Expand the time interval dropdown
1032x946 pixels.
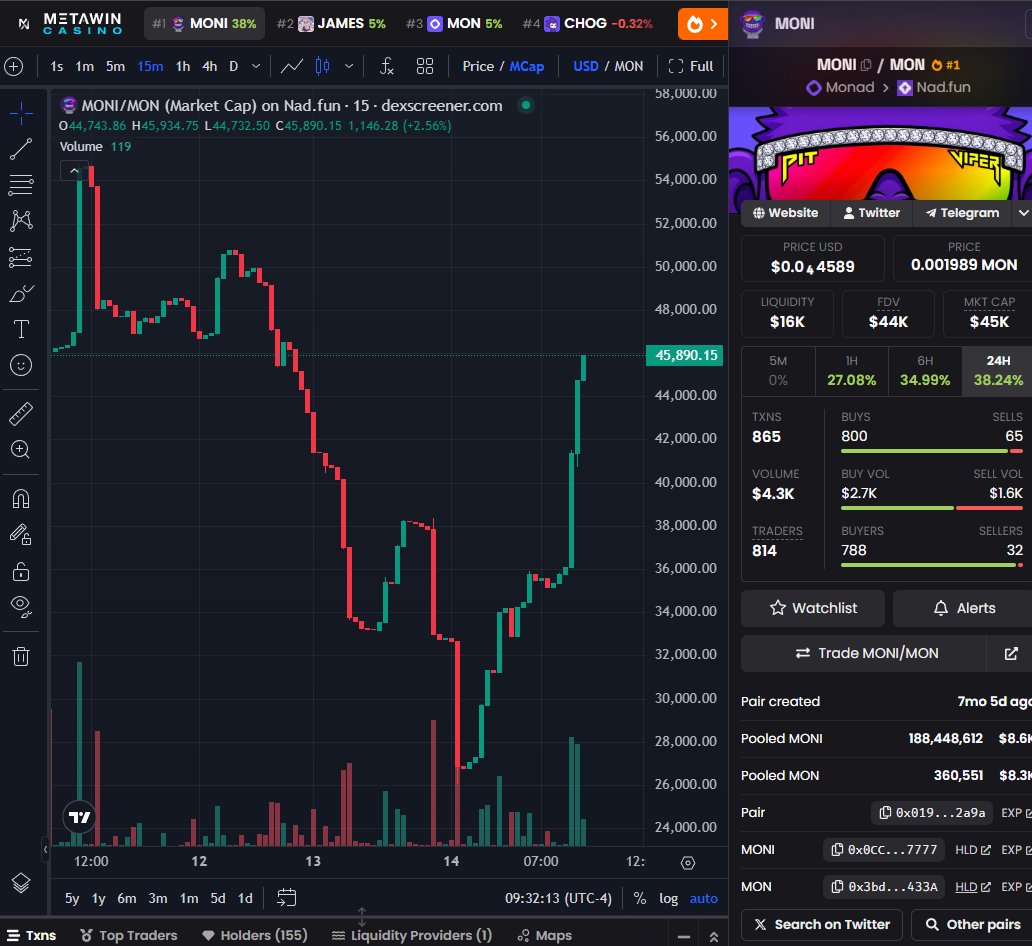(x=256, y=66)
